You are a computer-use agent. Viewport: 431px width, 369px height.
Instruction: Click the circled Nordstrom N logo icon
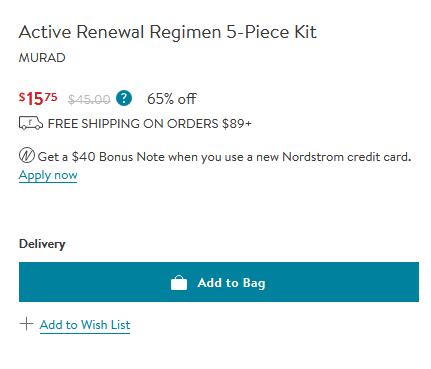[27, 156]
